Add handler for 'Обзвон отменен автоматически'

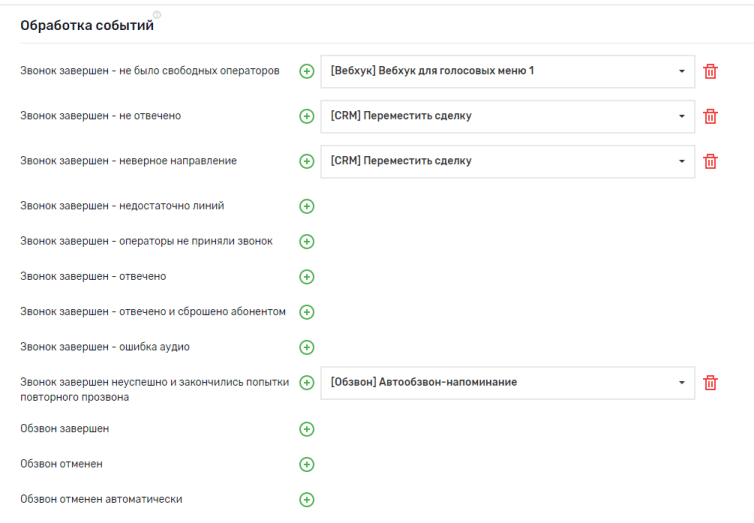307,499
